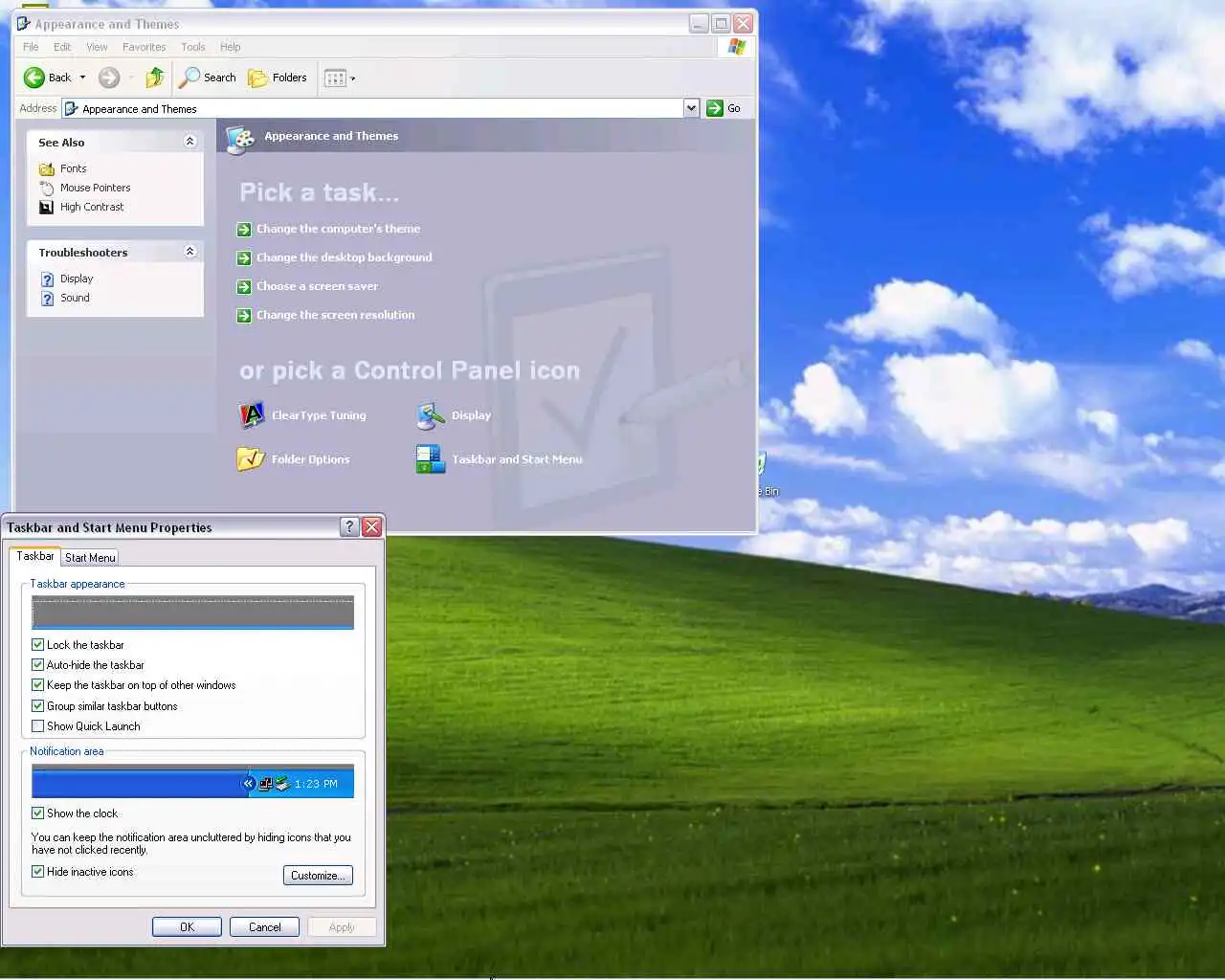Open the Sound troubleshooter help icon
The image size is (1225, 980).
[47, 298]
